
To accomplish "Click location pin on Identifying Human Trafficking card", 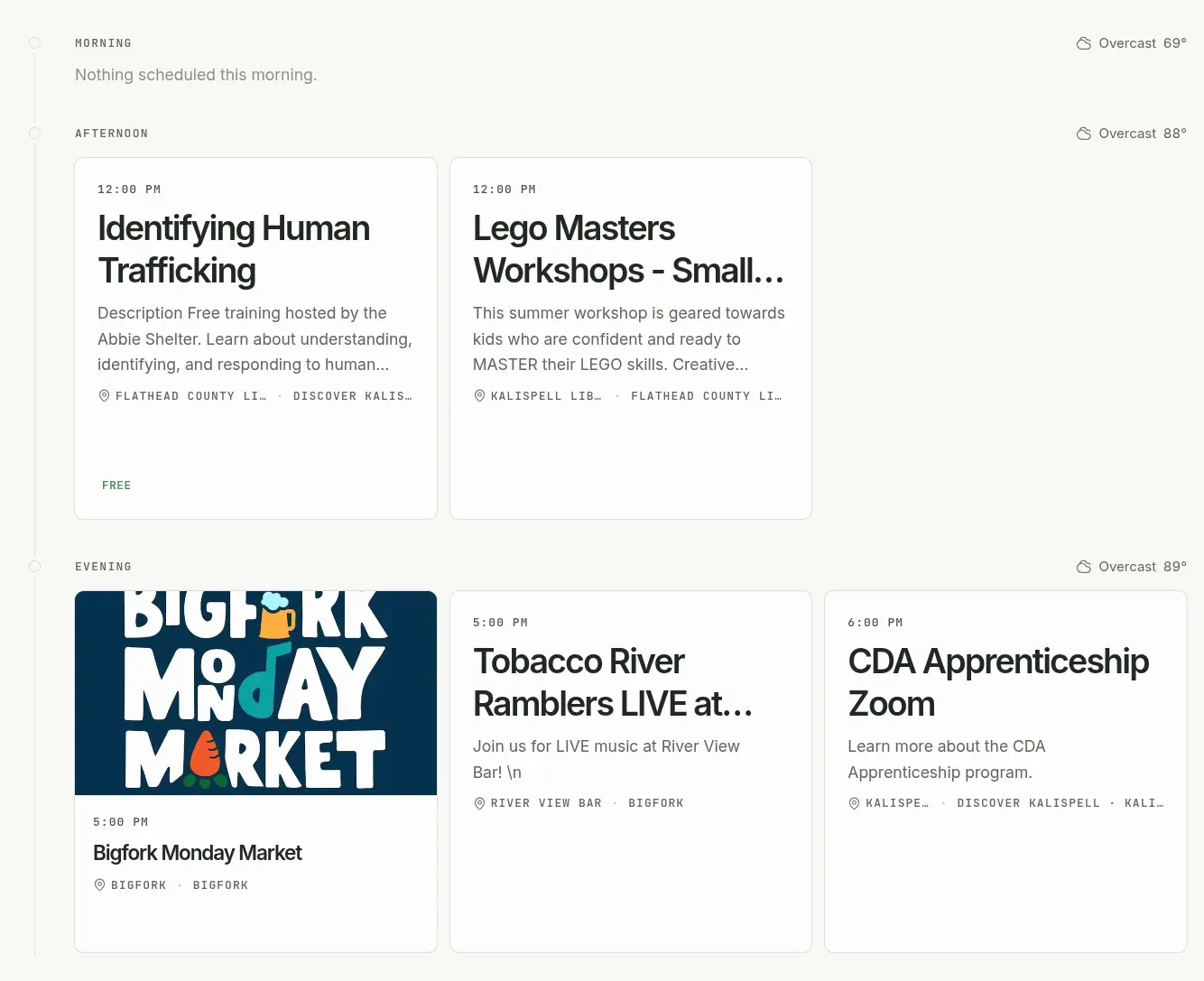I will tap(104, 396).
